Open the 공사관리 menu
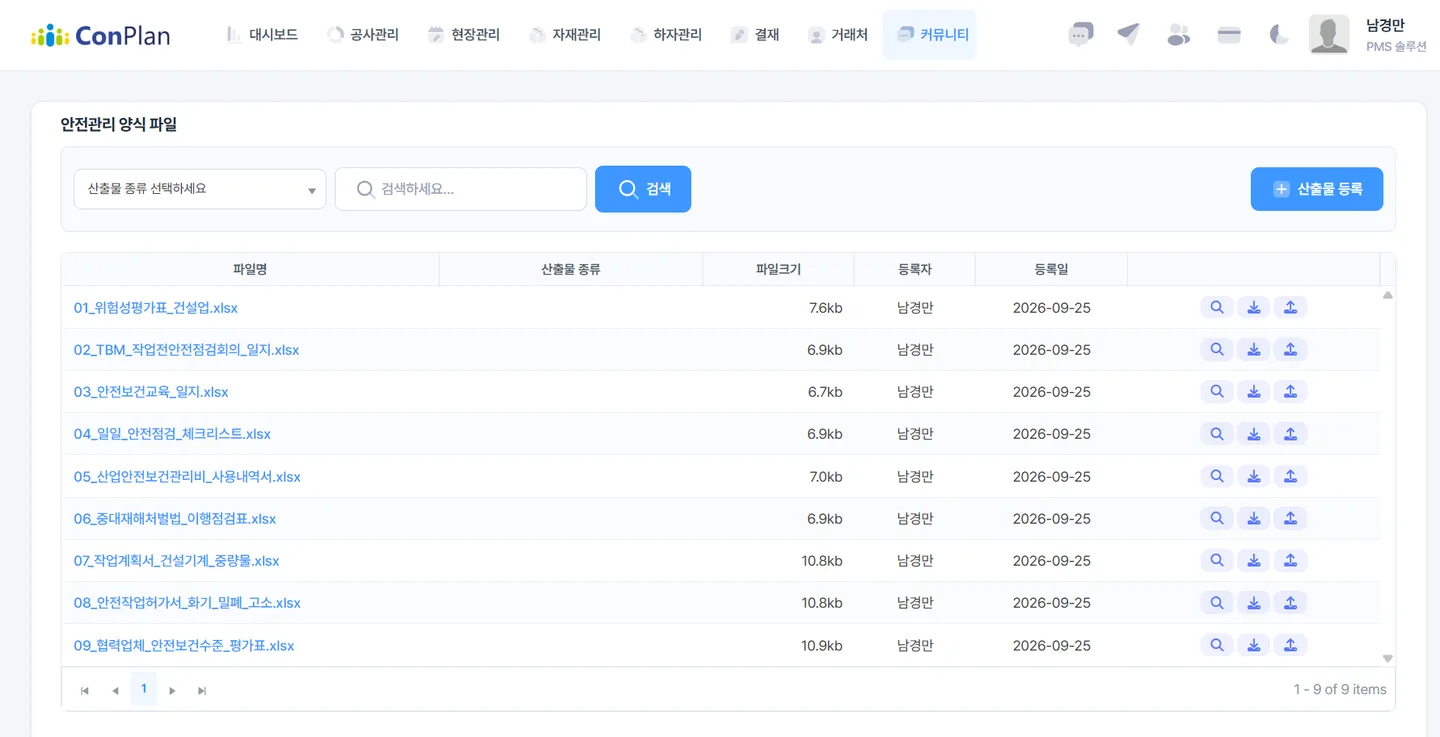Image resolution: width=1440 pixels, height=737 pixels. pos(363,35)
